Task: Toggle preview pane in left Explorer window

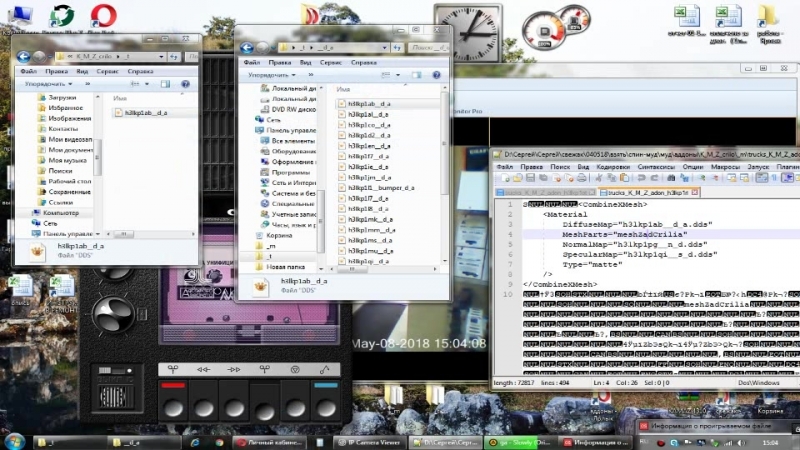Action: (x=165, y=84)
